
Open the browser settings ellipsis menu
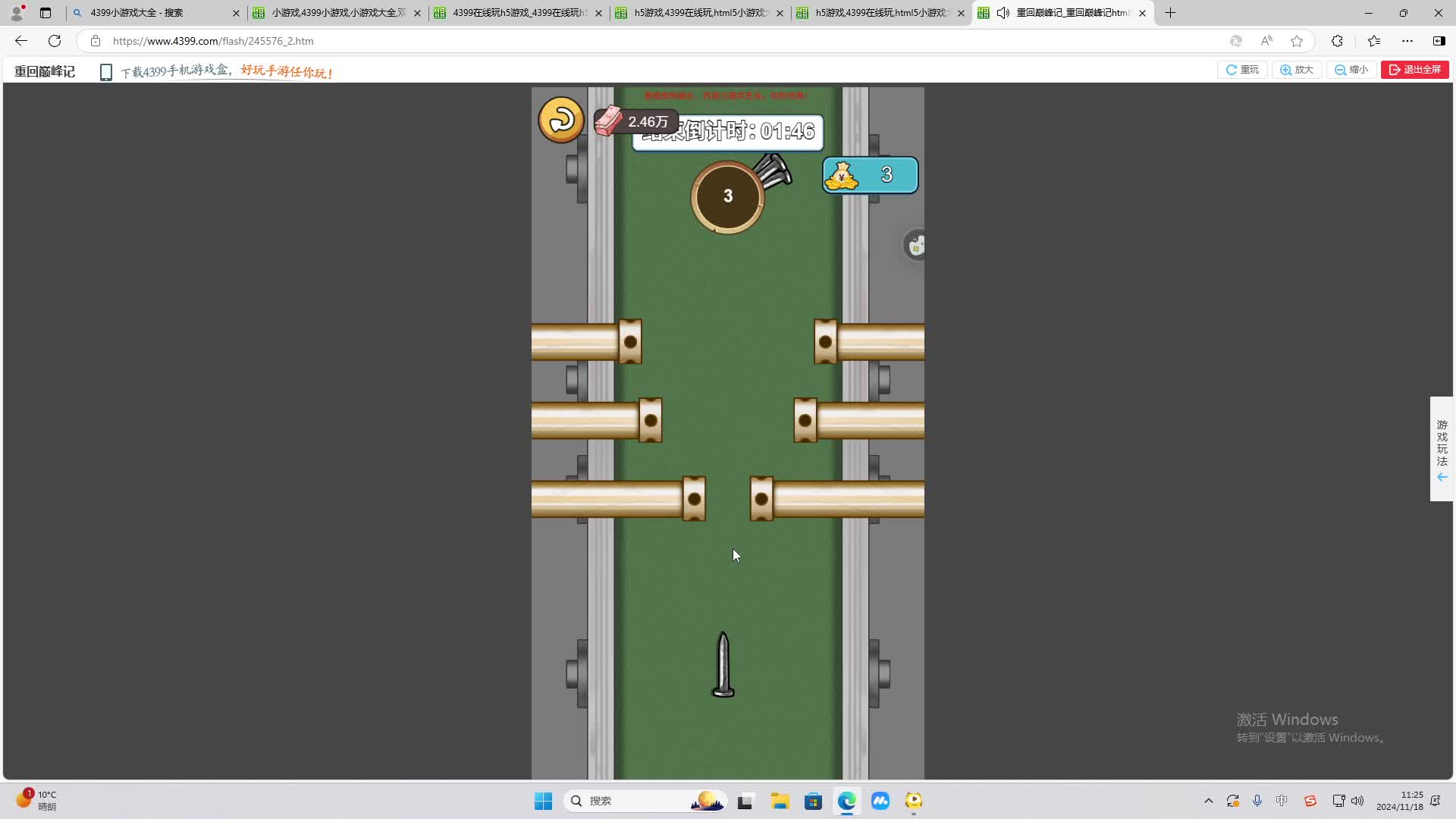(1407, 41)
